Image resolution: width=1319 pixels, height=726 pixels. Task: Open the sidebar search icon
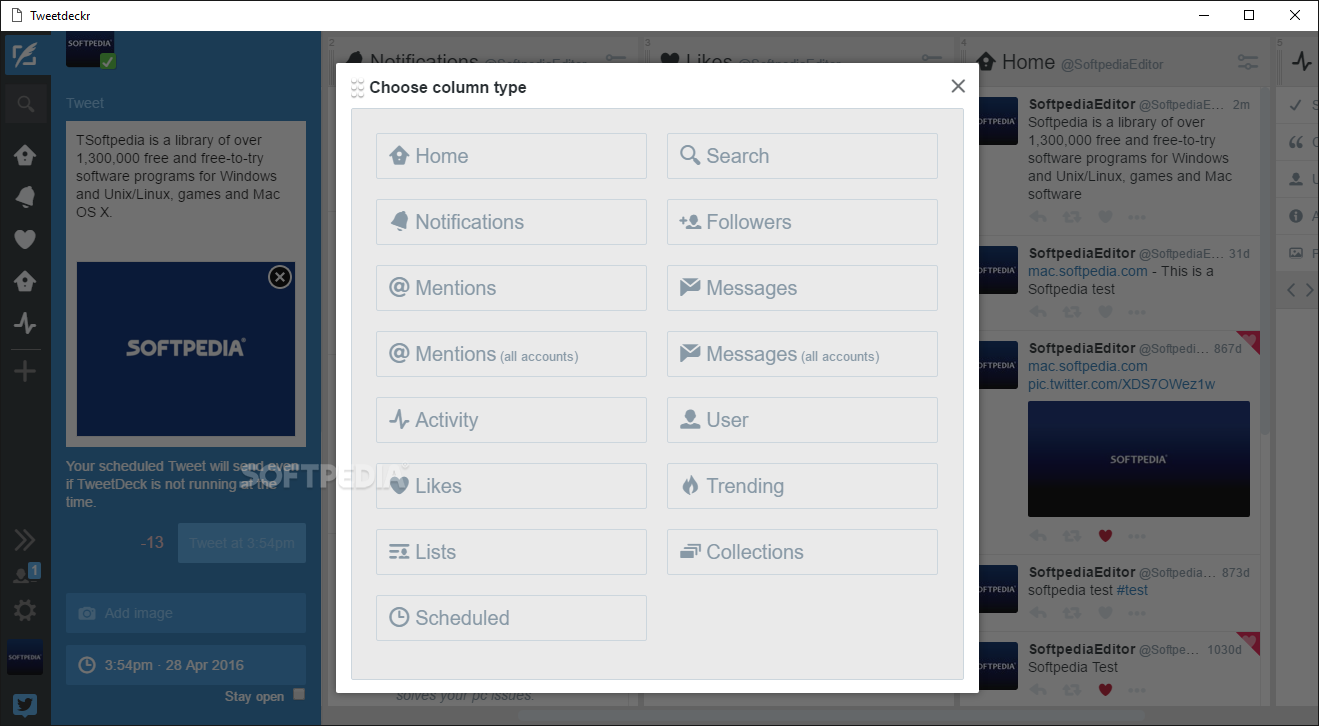(25, 103)
